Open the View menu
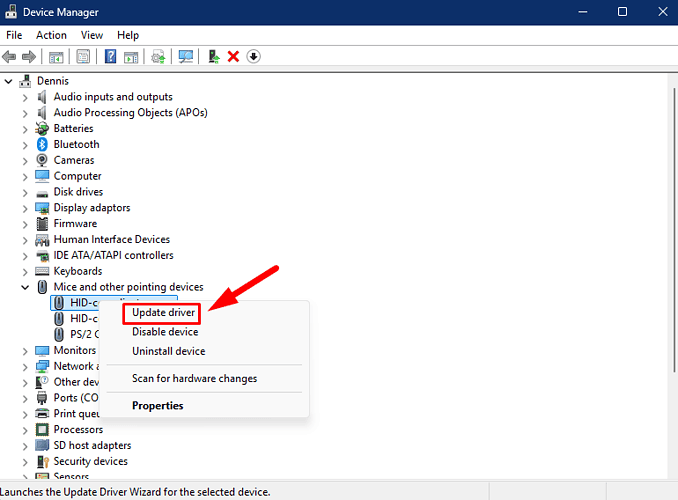This screenshot has width=678, height=500. (92, 35)
